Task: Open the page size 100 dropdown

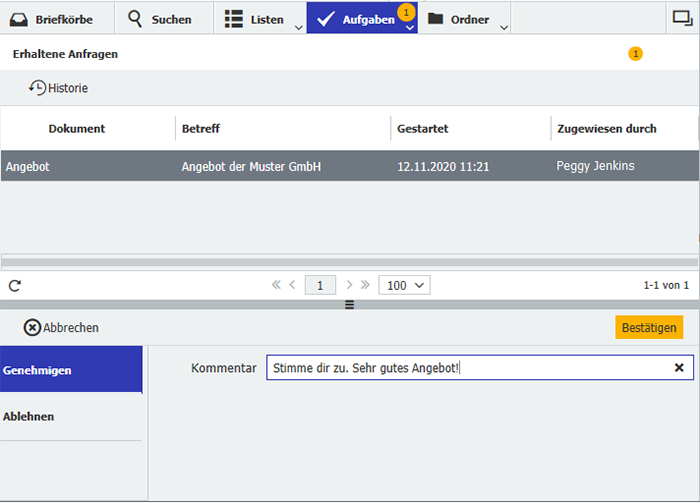Action: coord(404,285)
